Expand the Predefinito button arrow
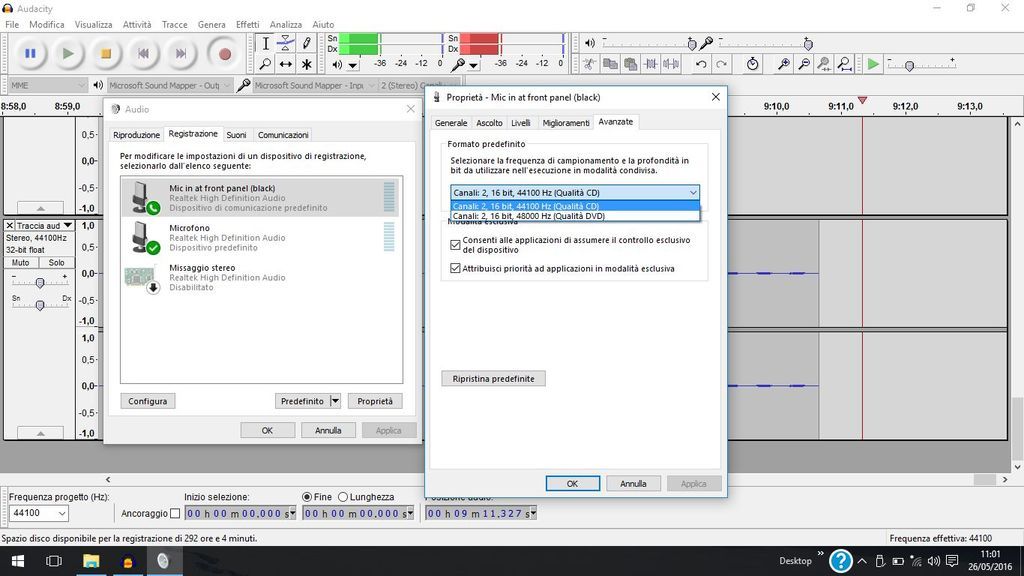 coord(335,401)
